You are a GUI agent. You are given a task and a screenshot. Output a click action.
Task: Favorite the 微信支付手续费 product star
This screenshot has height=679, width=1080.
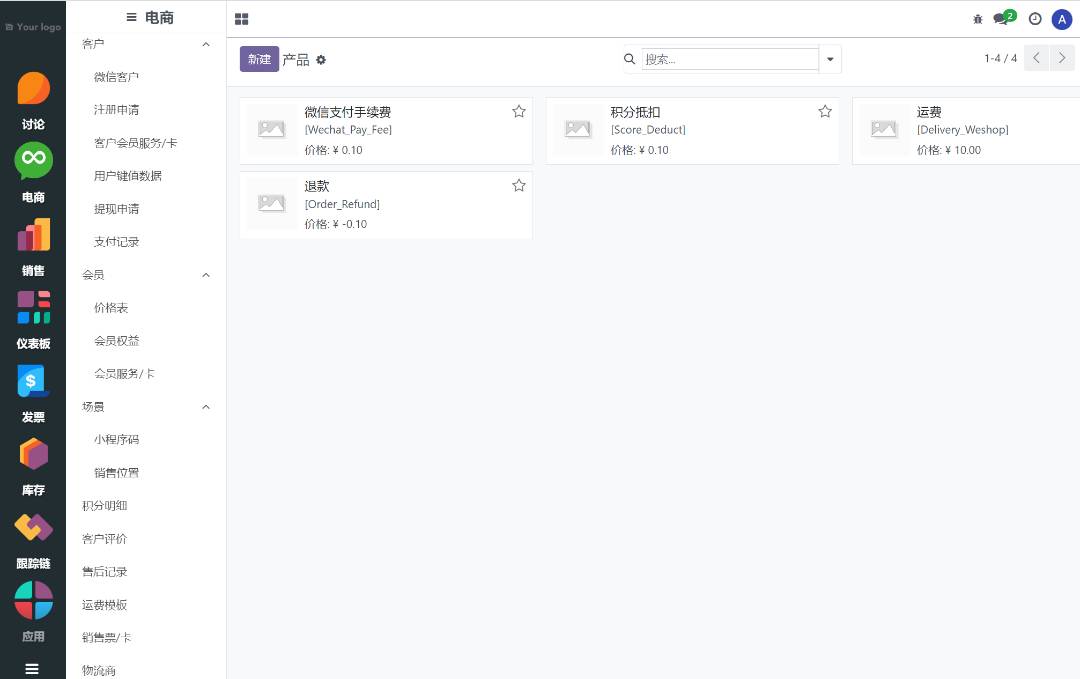(x=519, y=112)
